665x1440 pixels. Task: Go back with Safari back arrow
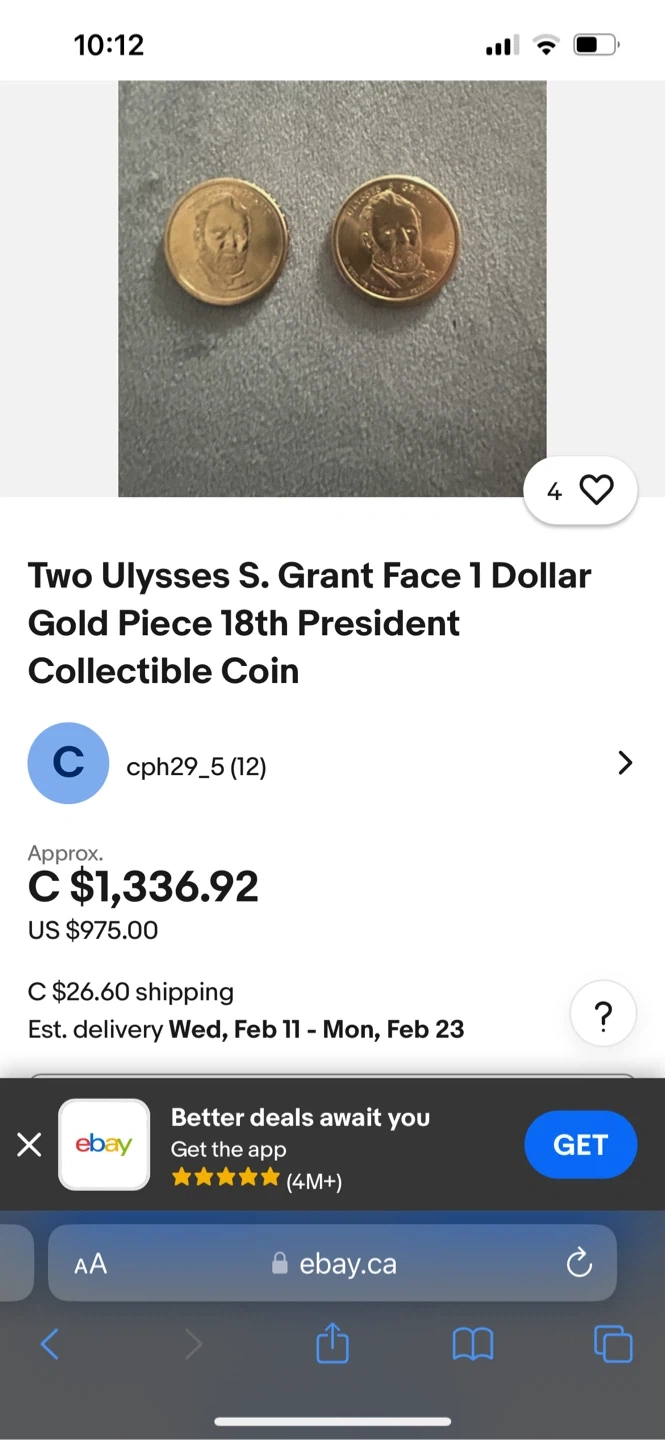(x=49, y=1344)
